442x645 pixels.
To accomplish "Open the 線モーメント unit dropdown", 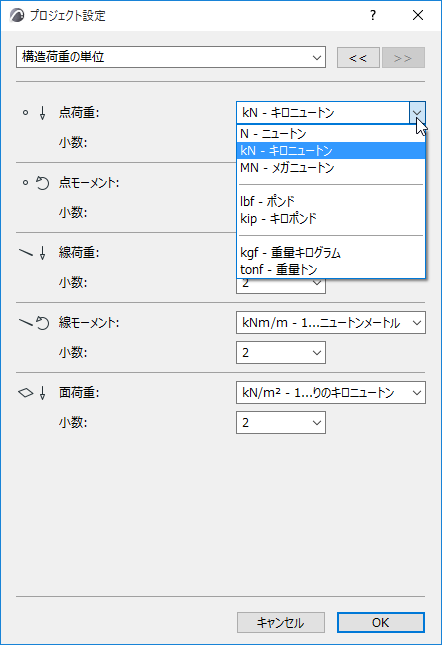I will pos(331,323).
